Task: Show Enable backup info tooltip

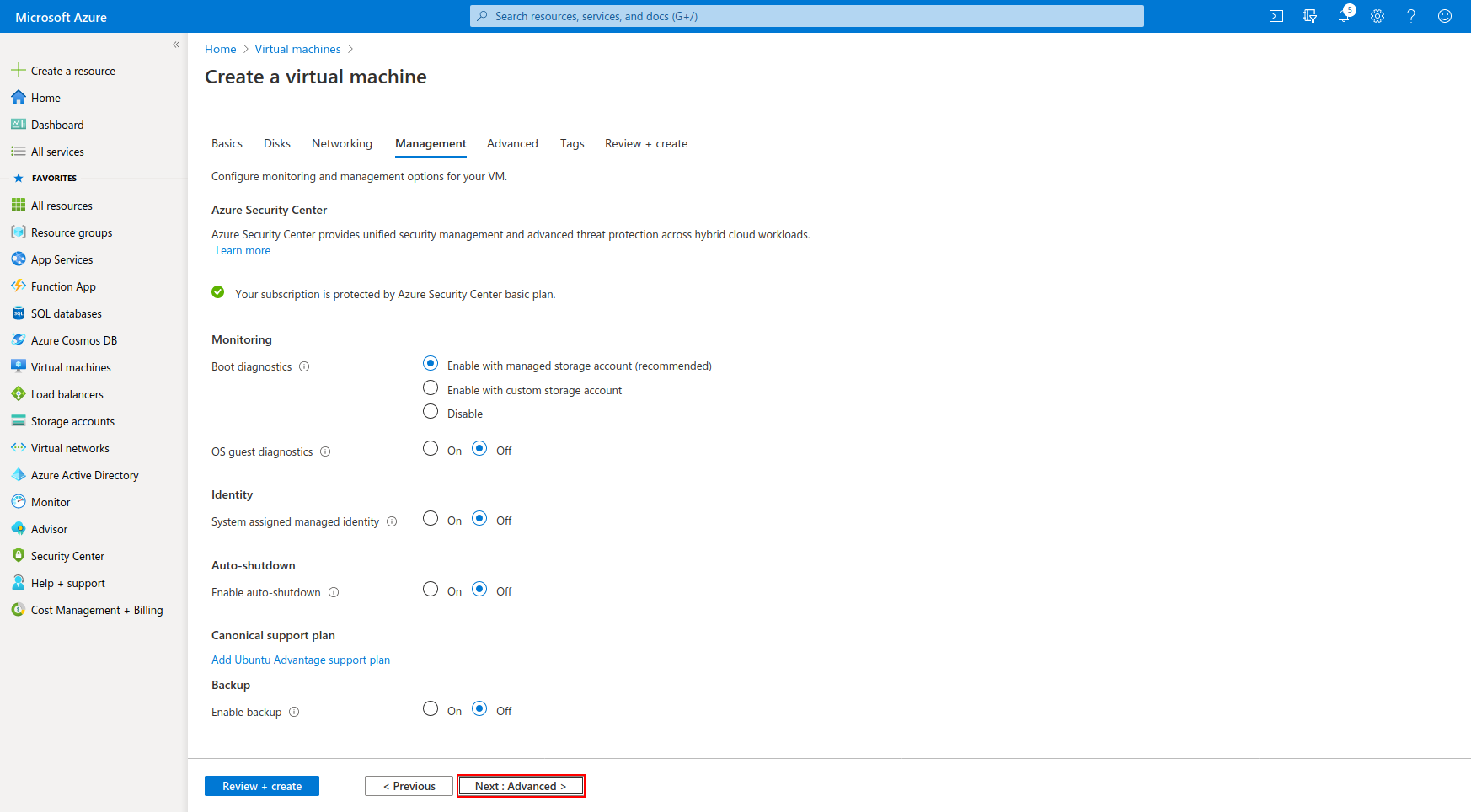Action: [x=294, y=712]
